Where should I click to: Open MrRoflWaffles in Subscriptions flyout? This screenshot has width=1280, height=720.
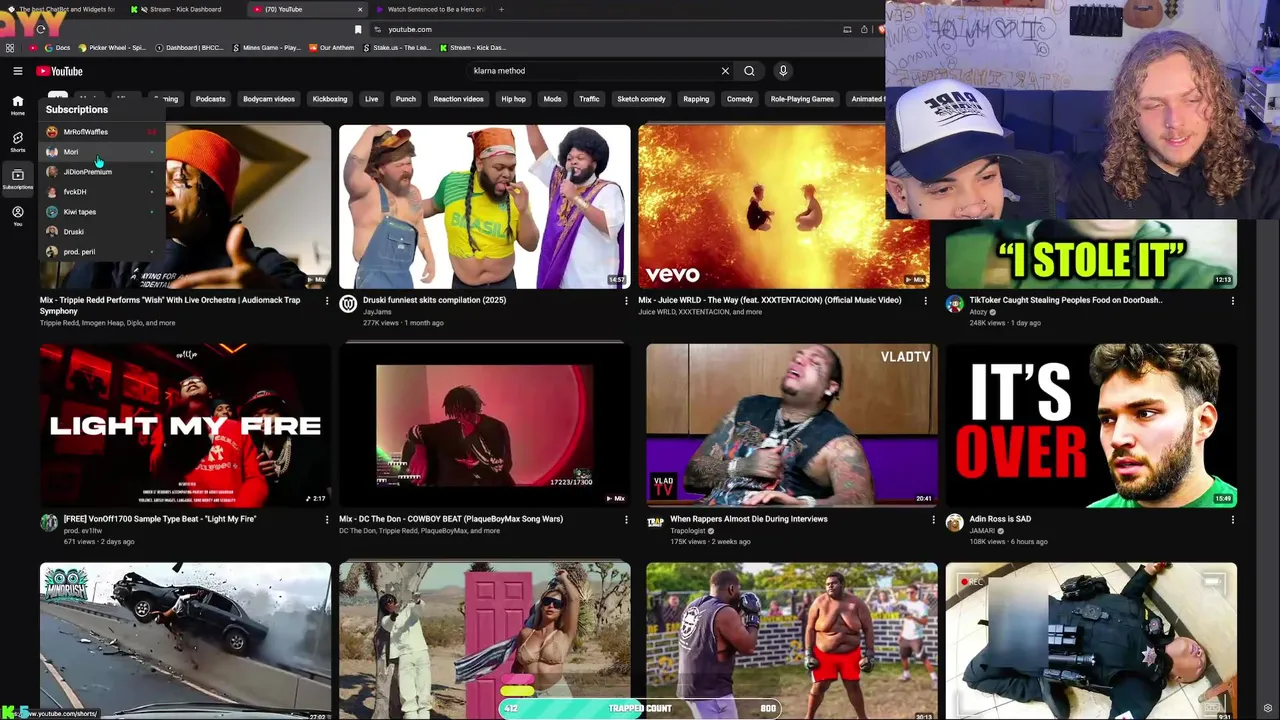[101, 132]
